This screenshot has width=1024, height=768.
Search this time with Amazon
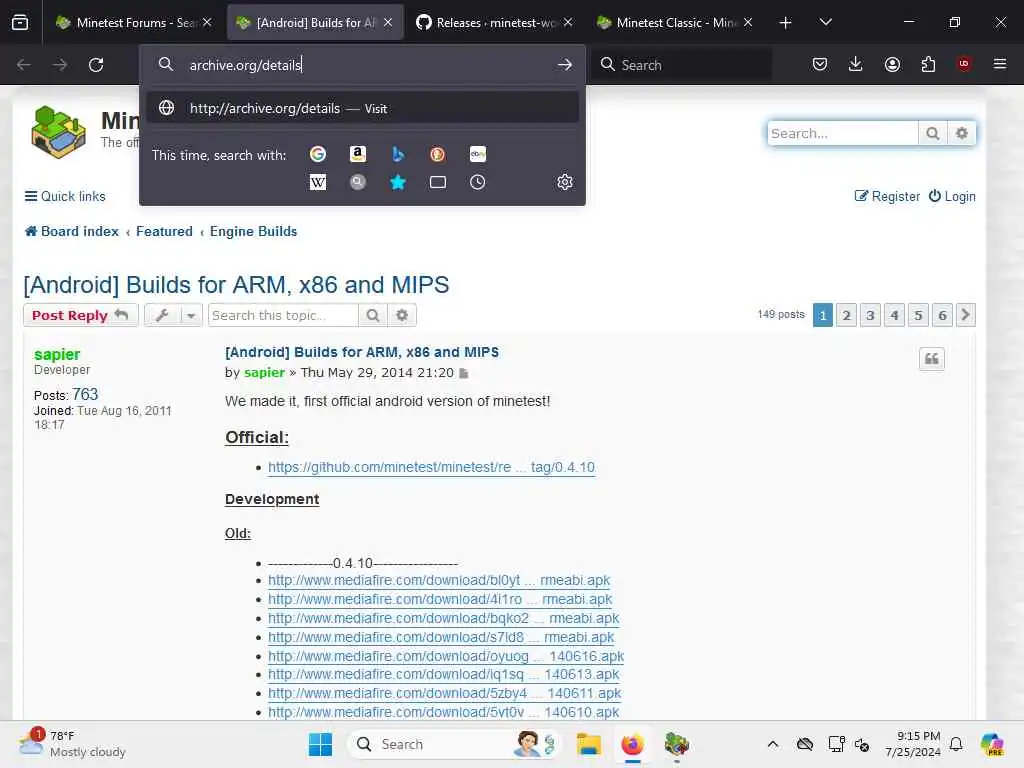357,154
